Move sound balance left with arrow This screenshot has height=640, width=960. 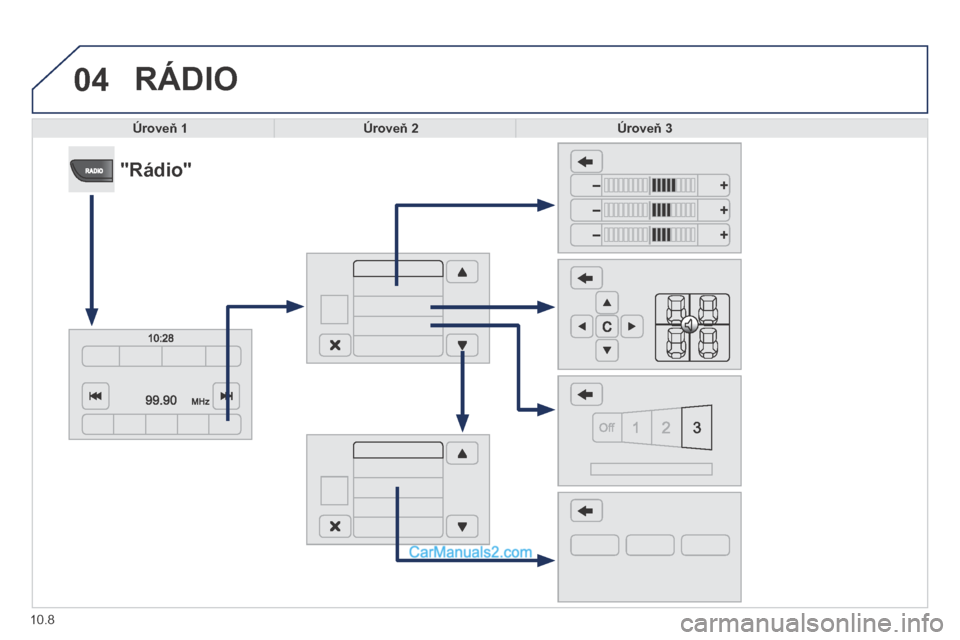coord(582,326)
